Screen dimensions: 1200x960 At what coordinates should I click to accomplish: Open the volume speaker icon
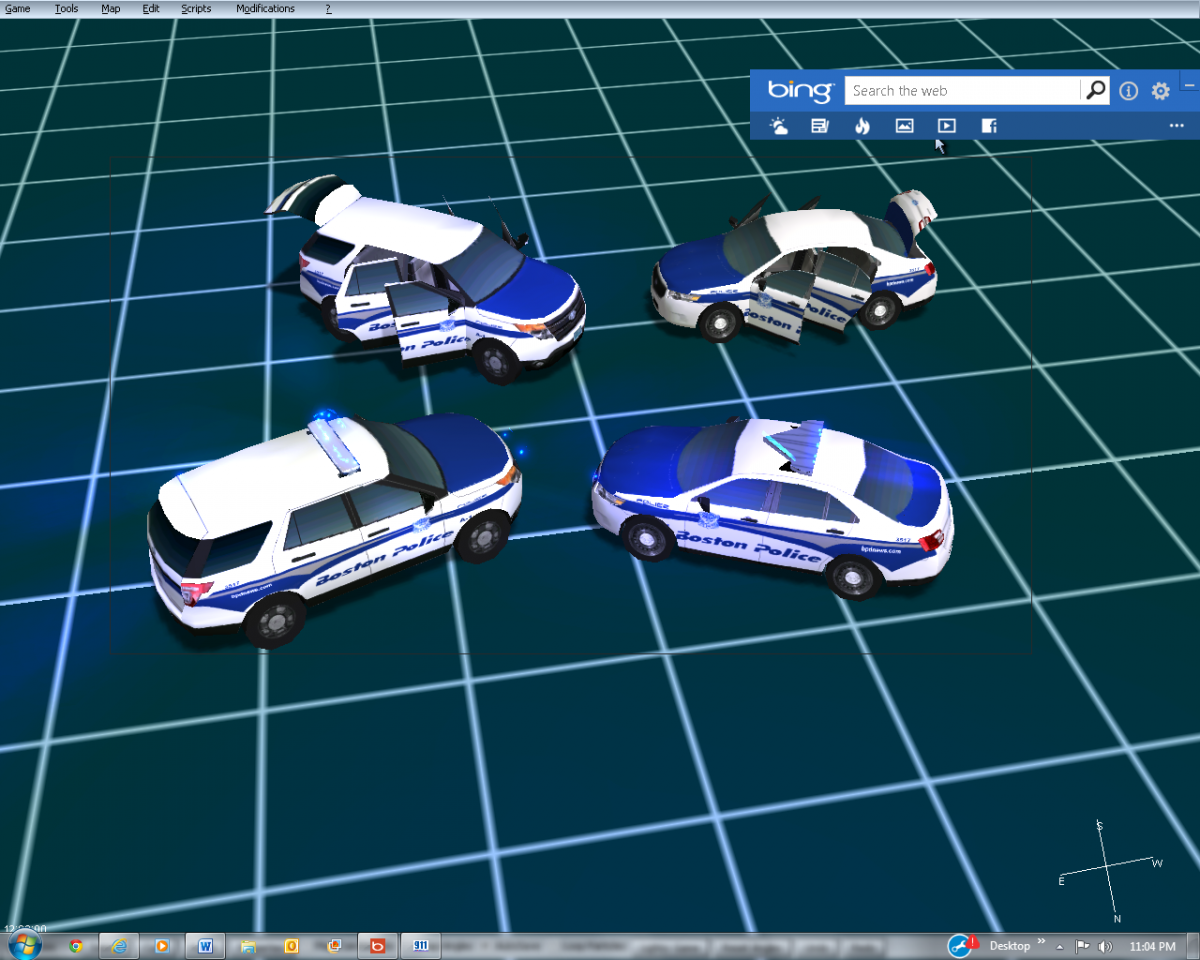tap(1105, 946)
